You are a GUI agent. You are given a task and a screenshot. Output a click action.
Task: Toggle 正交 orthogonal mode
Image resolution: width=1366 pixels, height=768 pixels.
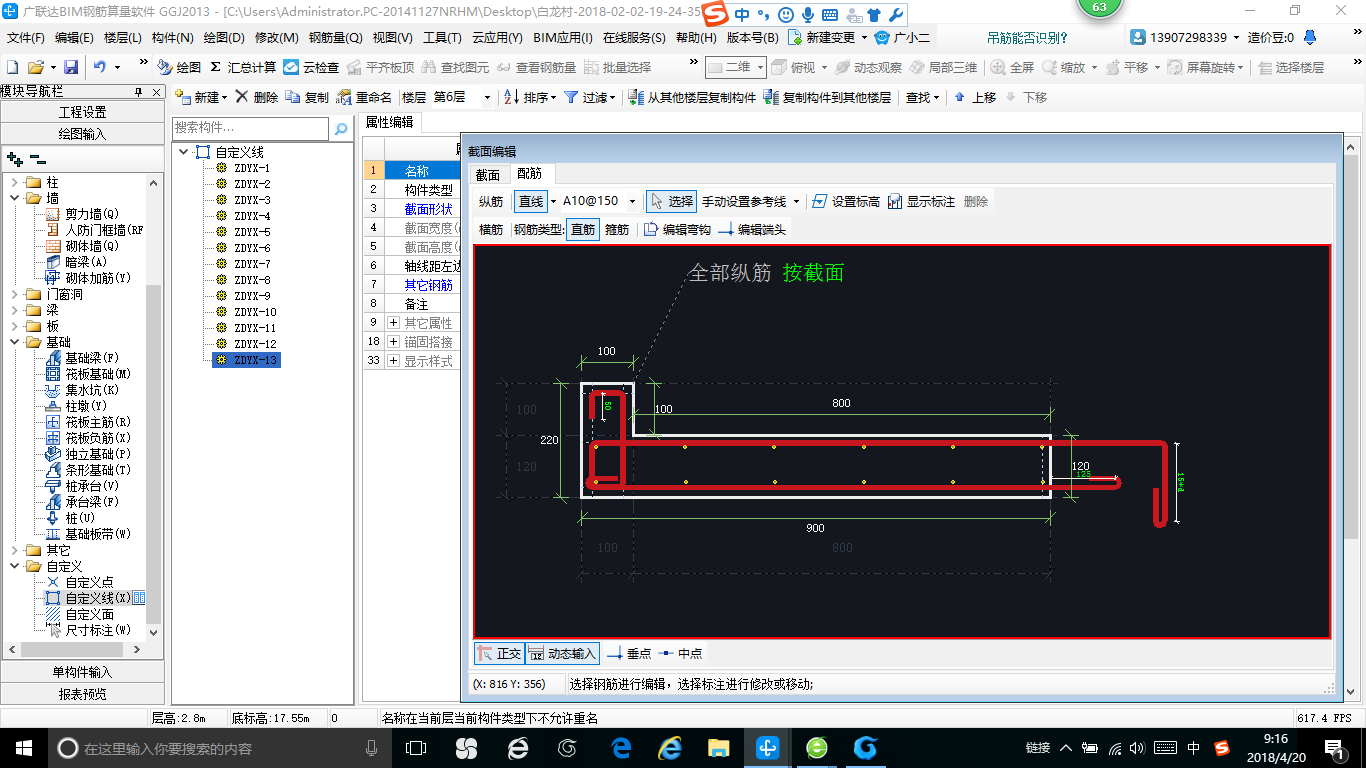(x=499, y=653)
